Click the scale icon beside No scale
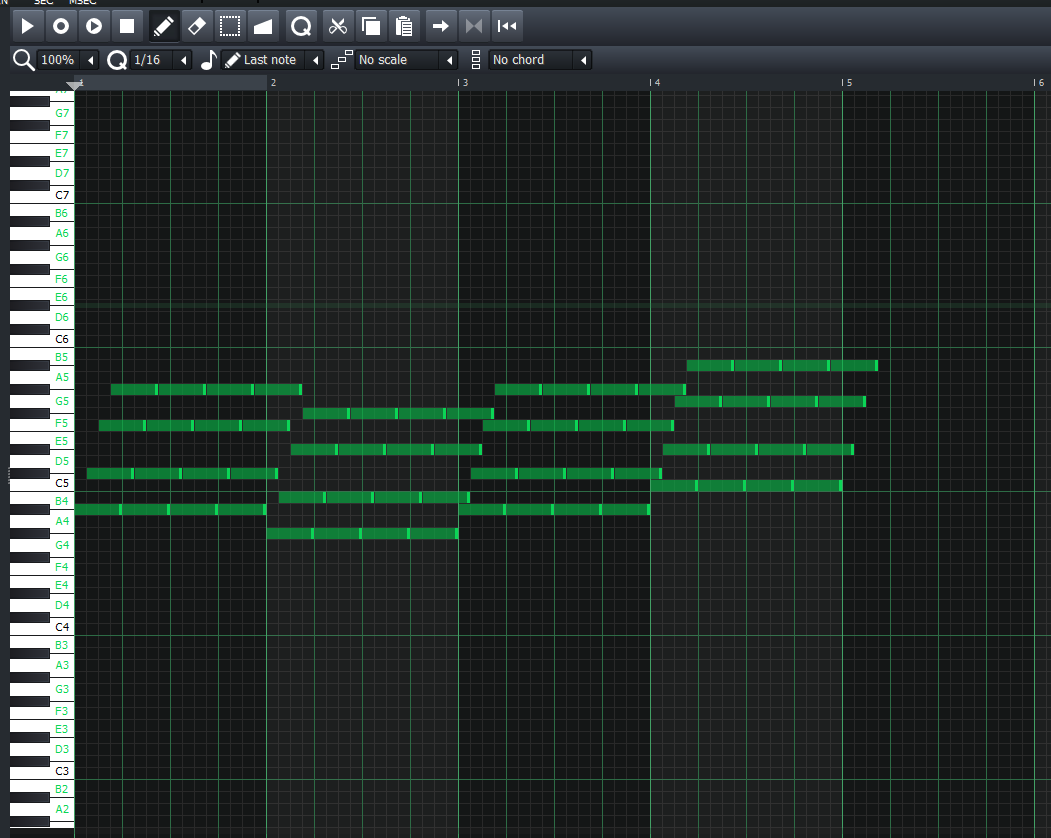This screenshot has height=838, width=1051. pyautogui.click(x=341, y=60)
